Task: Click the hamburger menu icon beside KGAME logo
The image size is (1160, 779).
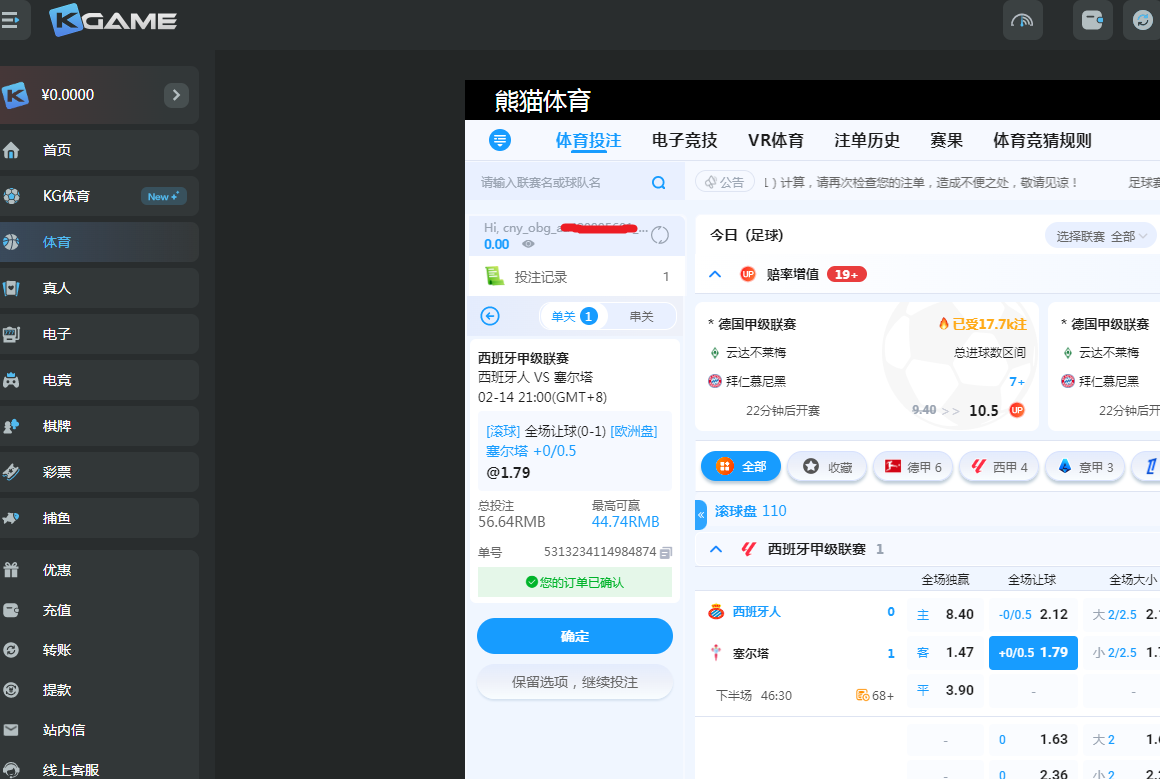Action: (x=11, y=20)
